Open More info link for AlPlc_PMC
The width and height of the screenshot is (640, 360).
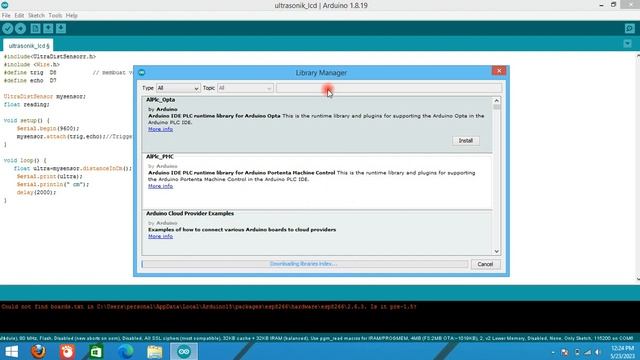point(160,186)
